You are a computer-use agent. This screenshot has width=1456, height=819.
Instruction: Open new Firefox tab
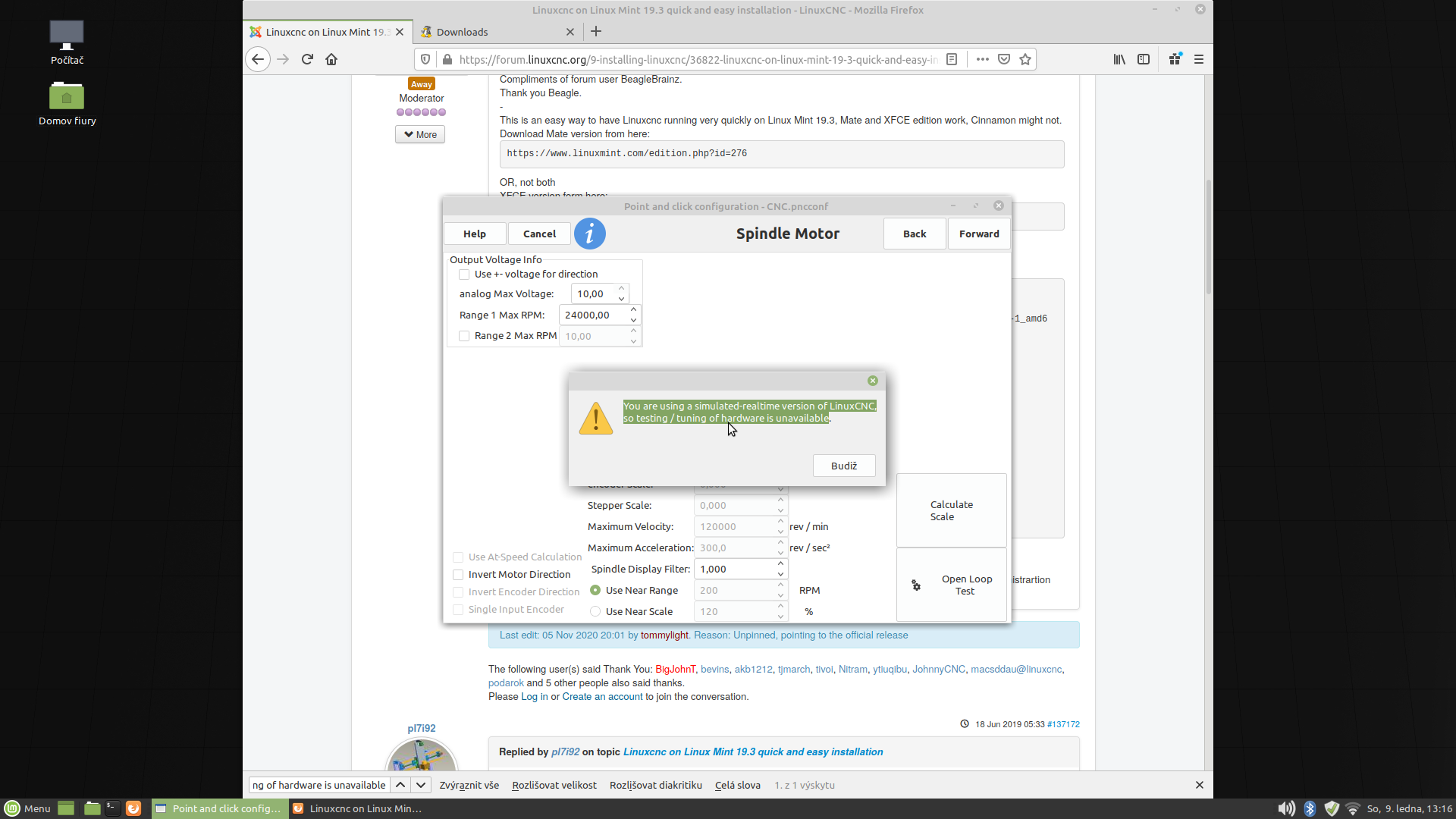pos(596,31)
